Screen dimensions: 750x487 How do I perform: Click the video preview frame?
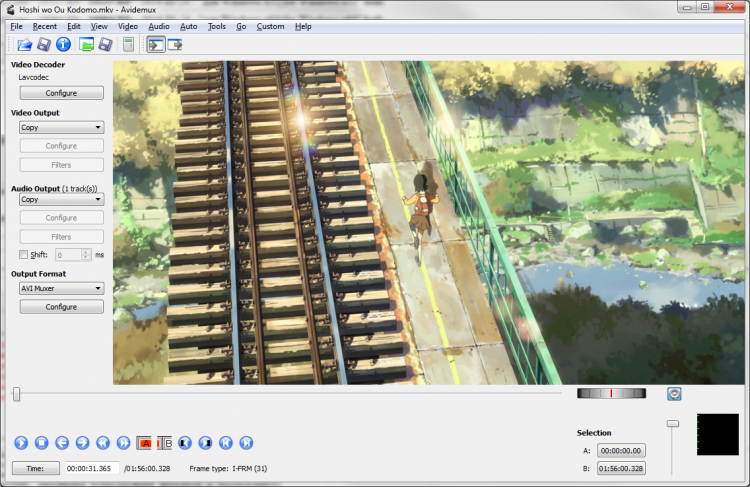tap(429, 222)
